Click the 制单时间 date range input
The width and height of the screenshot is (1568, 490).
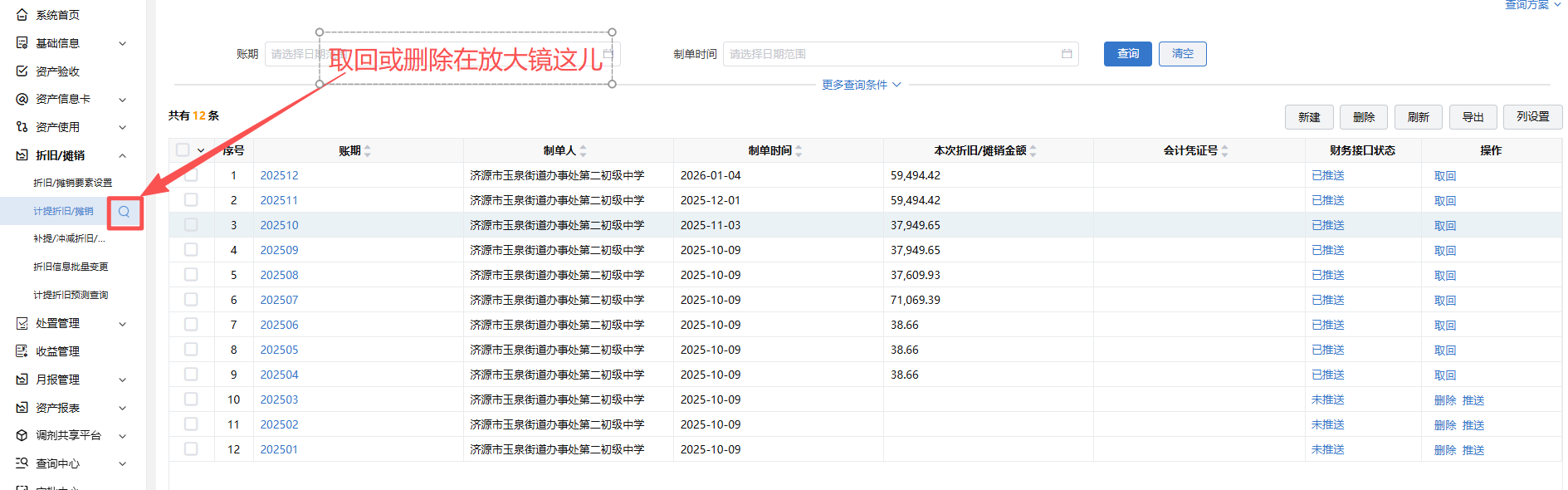click(x=901, y=54)
